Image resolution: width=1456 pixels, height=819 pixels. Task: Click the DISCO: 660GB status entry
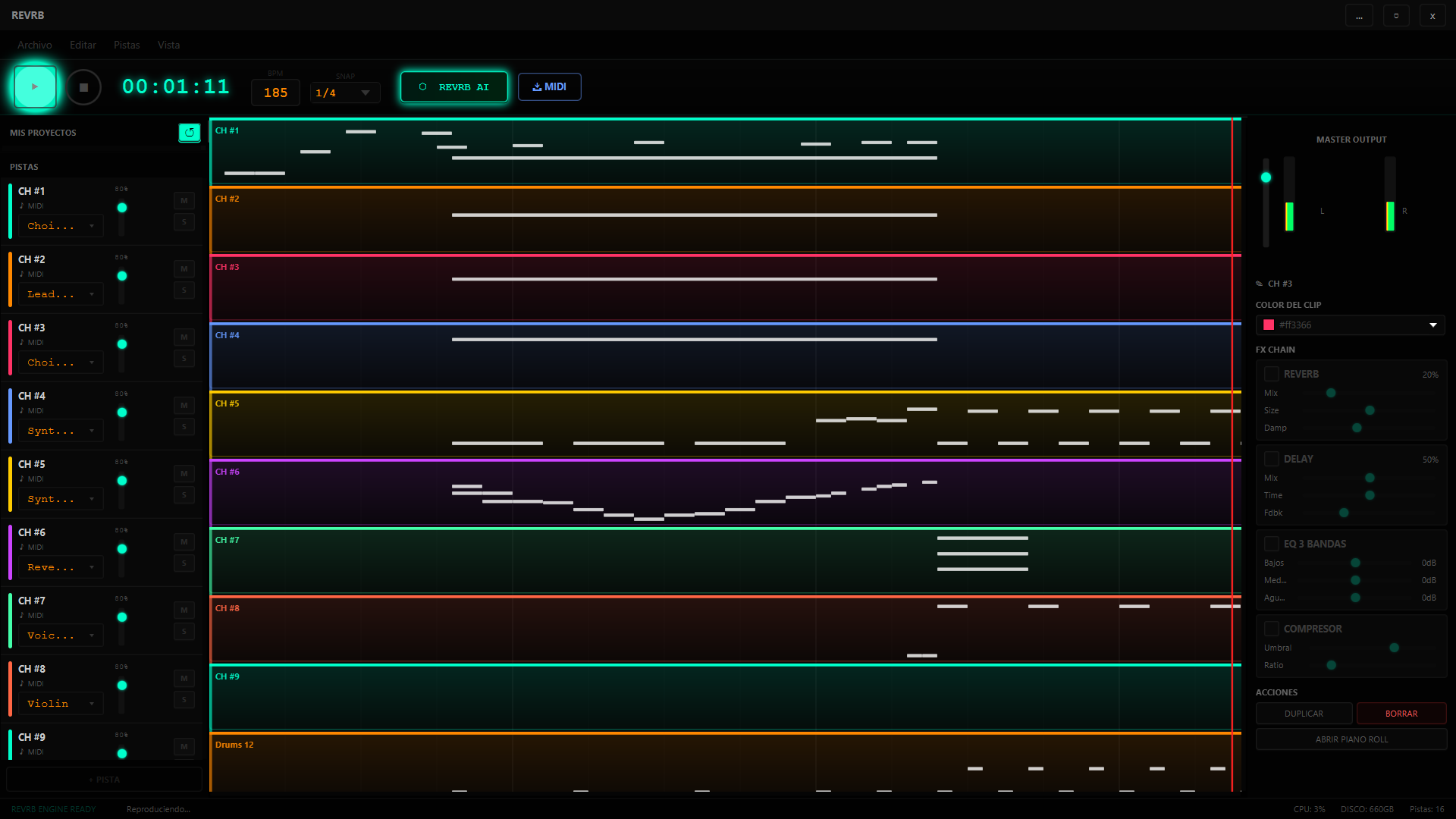tap(1367, 809)
